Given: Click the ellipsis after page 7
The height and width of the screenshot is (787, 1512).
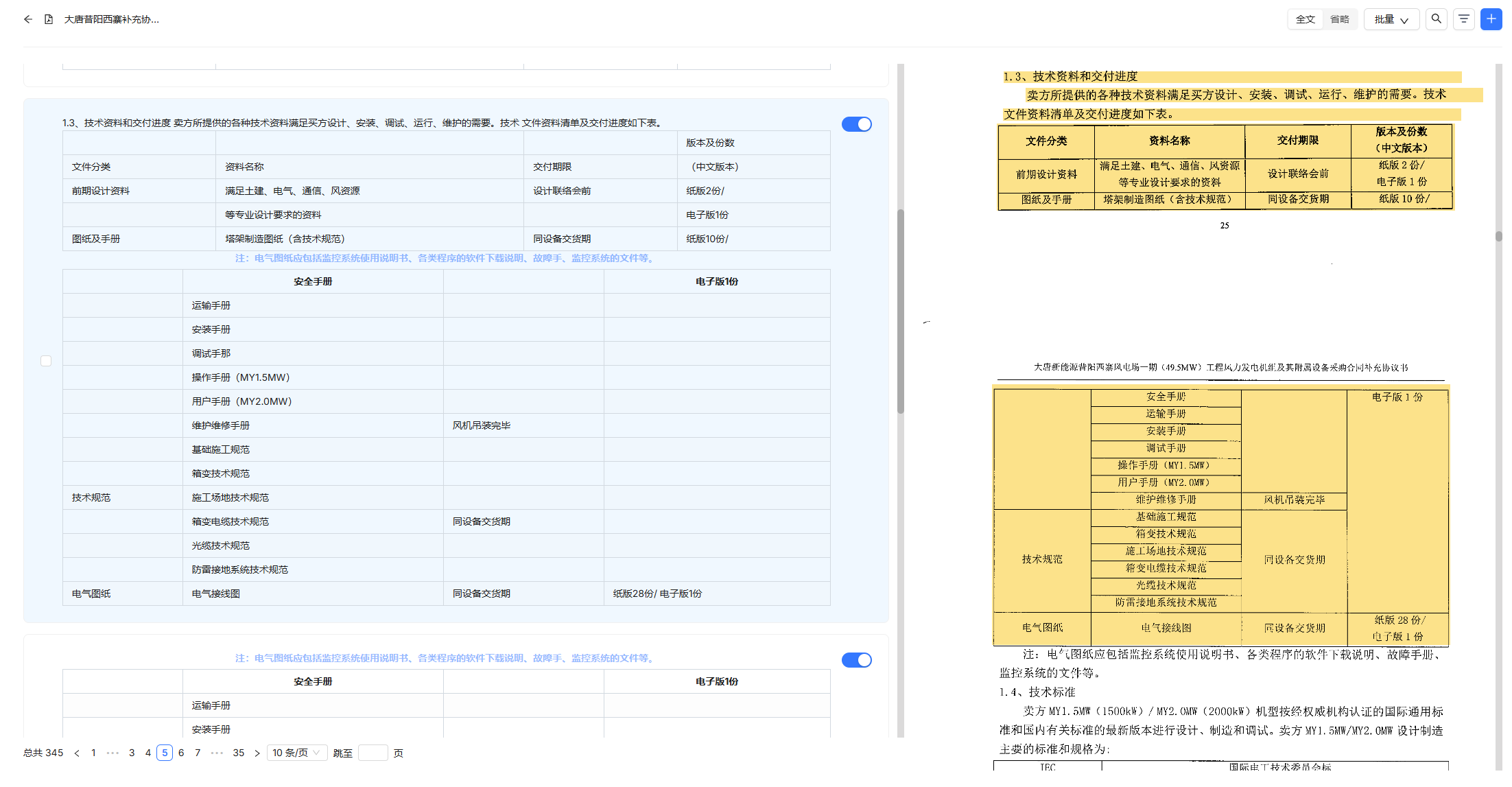Looking at the screenshot, I should (x=217, y=753).
